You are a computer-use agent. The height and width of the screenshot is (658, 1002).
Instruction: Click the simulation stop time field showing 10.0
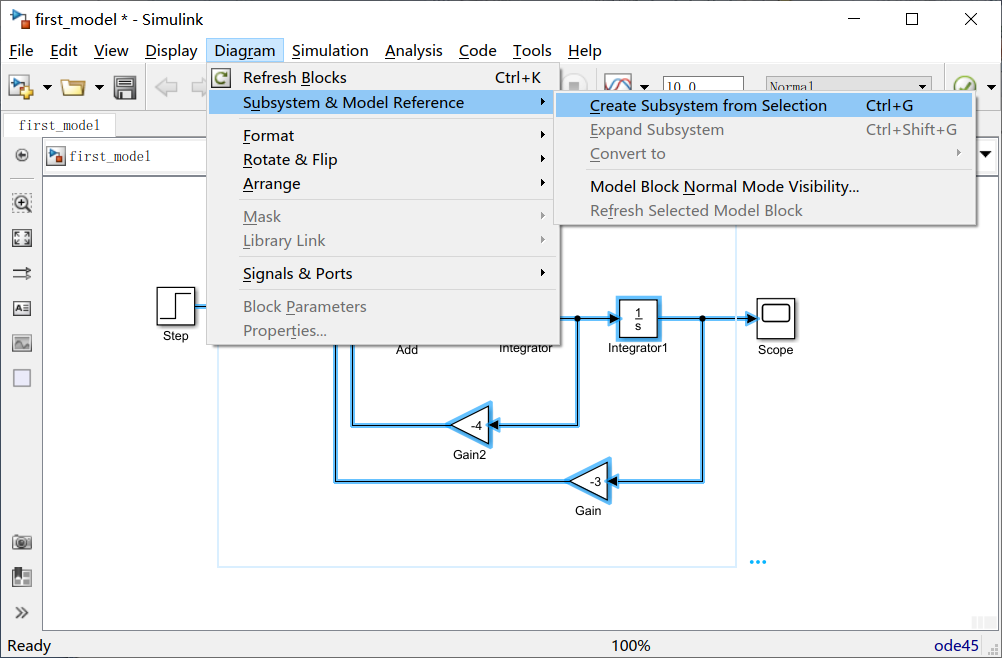(x=703, y=84)
